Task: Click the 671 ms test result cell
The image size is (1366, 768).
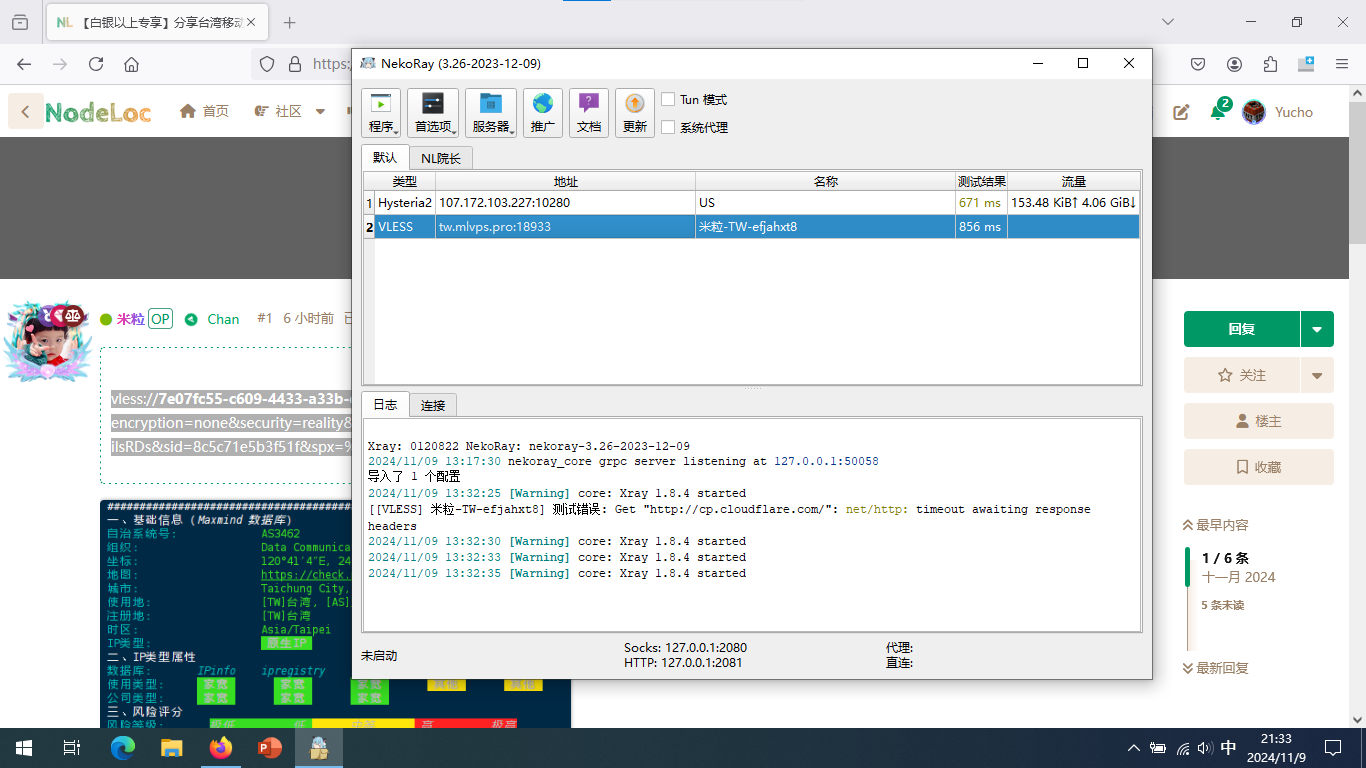Action: pyautogui.click(x=981, y=203)
